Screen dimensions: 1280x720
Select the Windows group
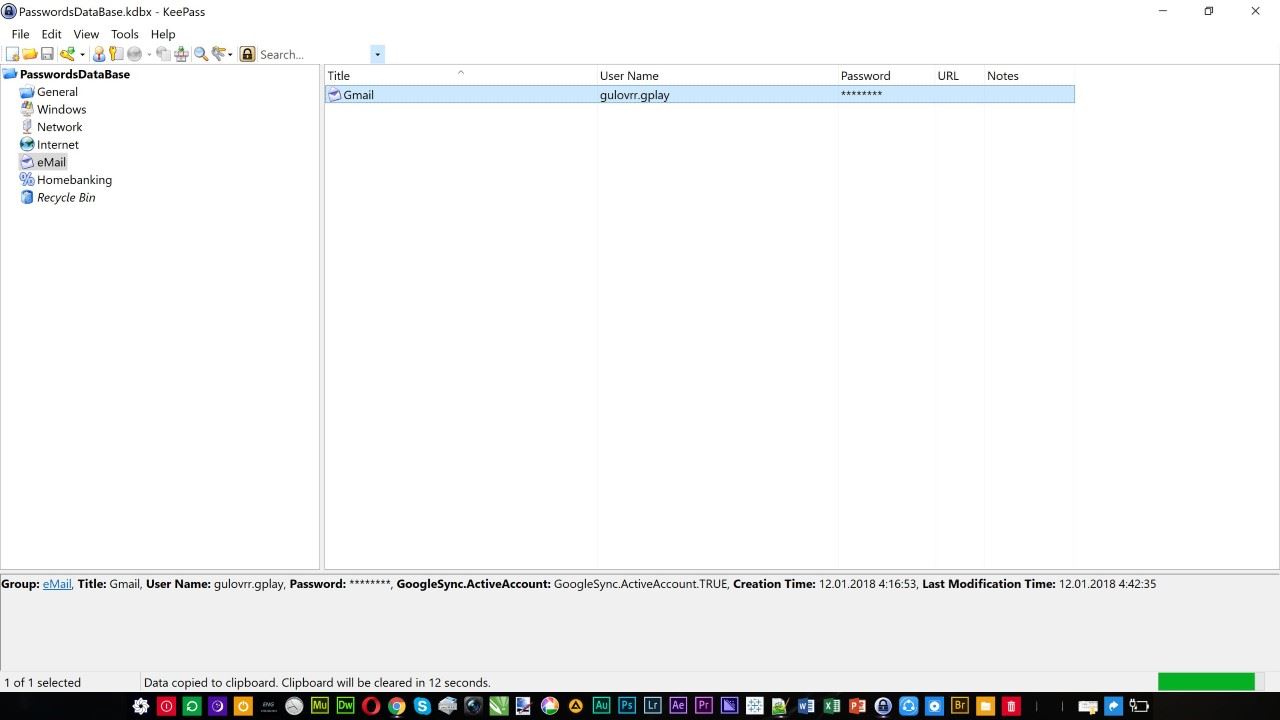[x=61, y=109]
